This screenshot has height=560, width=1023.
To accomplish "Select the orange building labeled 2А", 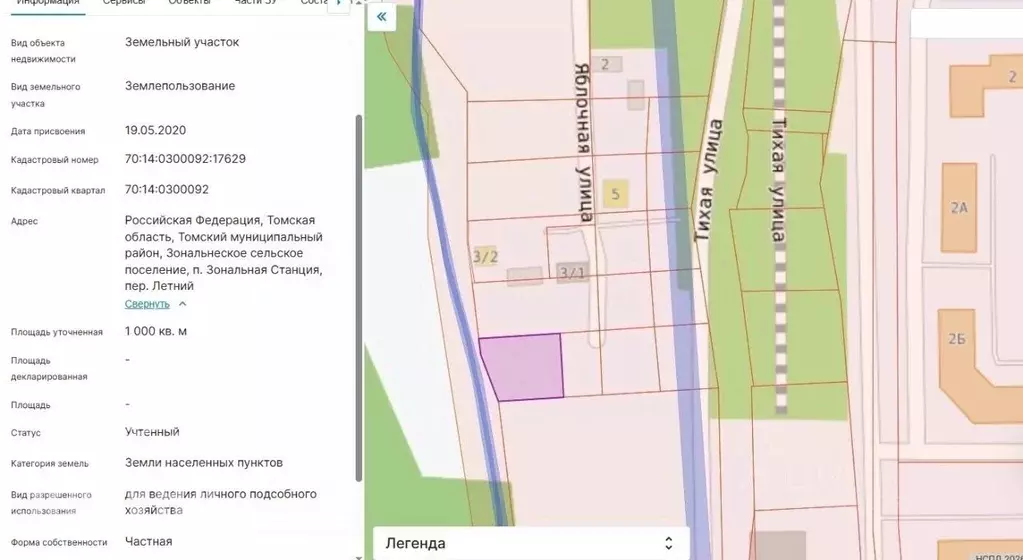I will point(960,208).
